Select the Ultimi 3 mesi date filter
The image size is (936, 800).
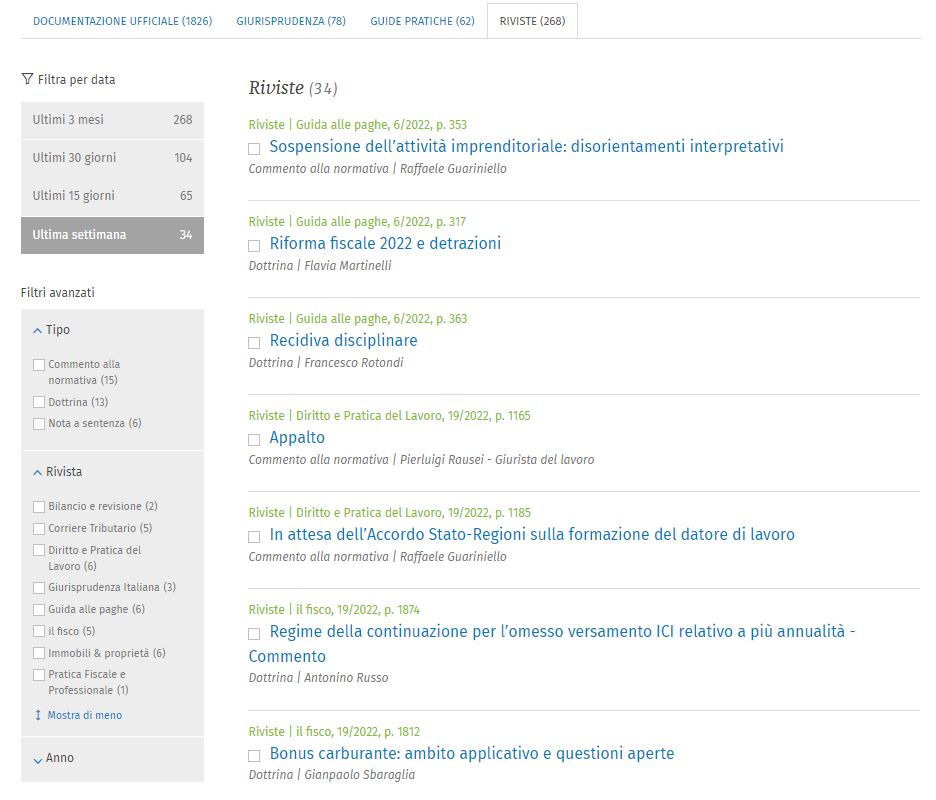(x=111, y=120)
